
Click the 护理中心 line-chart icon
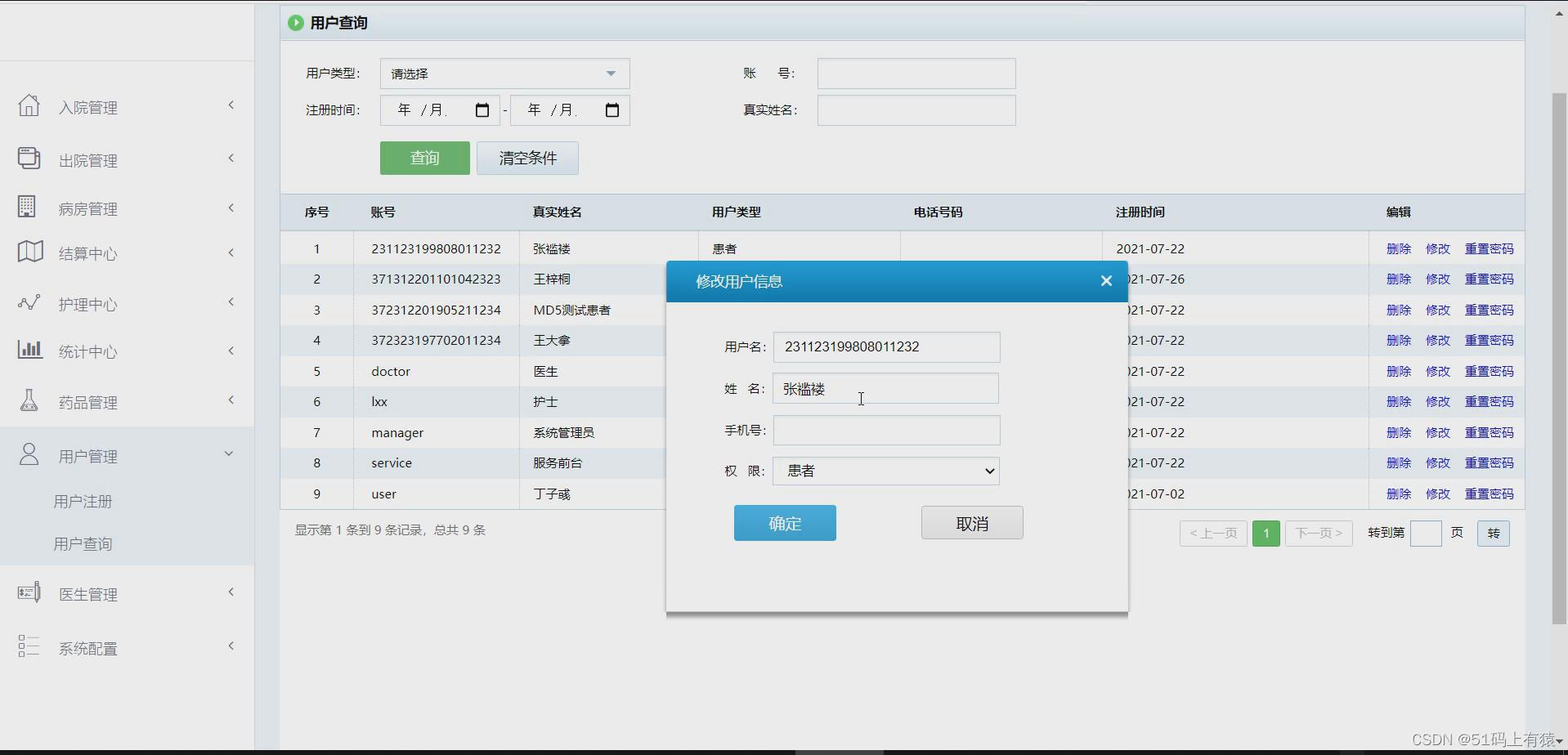coord(29,302)
